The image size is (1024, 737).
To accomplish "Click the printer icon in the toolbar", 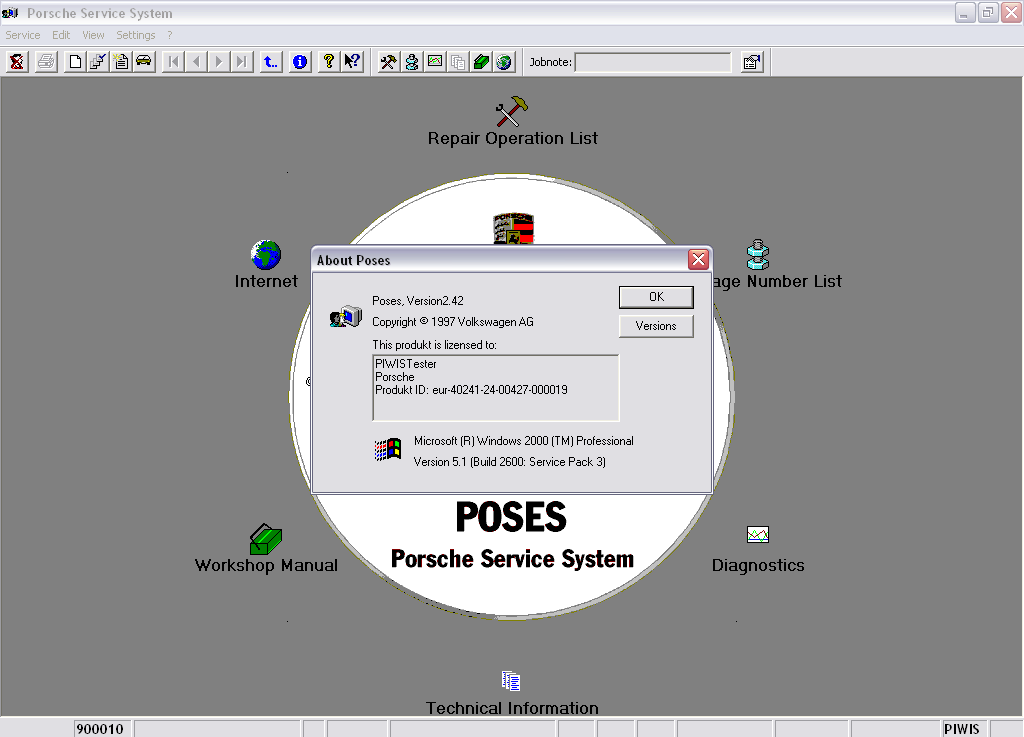I will [46, 62].
